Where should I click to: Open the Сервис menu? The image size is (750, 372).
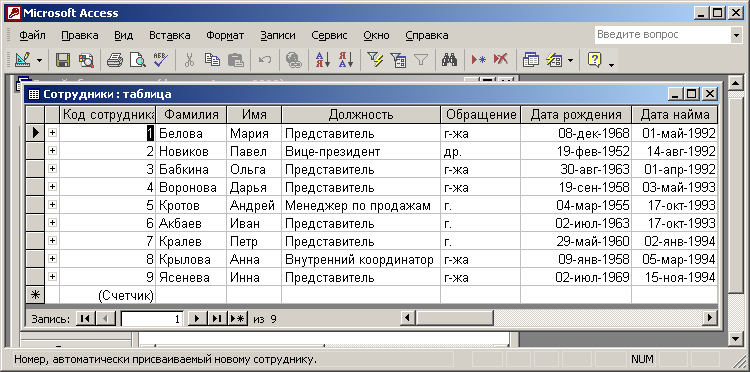pos(330,35)
